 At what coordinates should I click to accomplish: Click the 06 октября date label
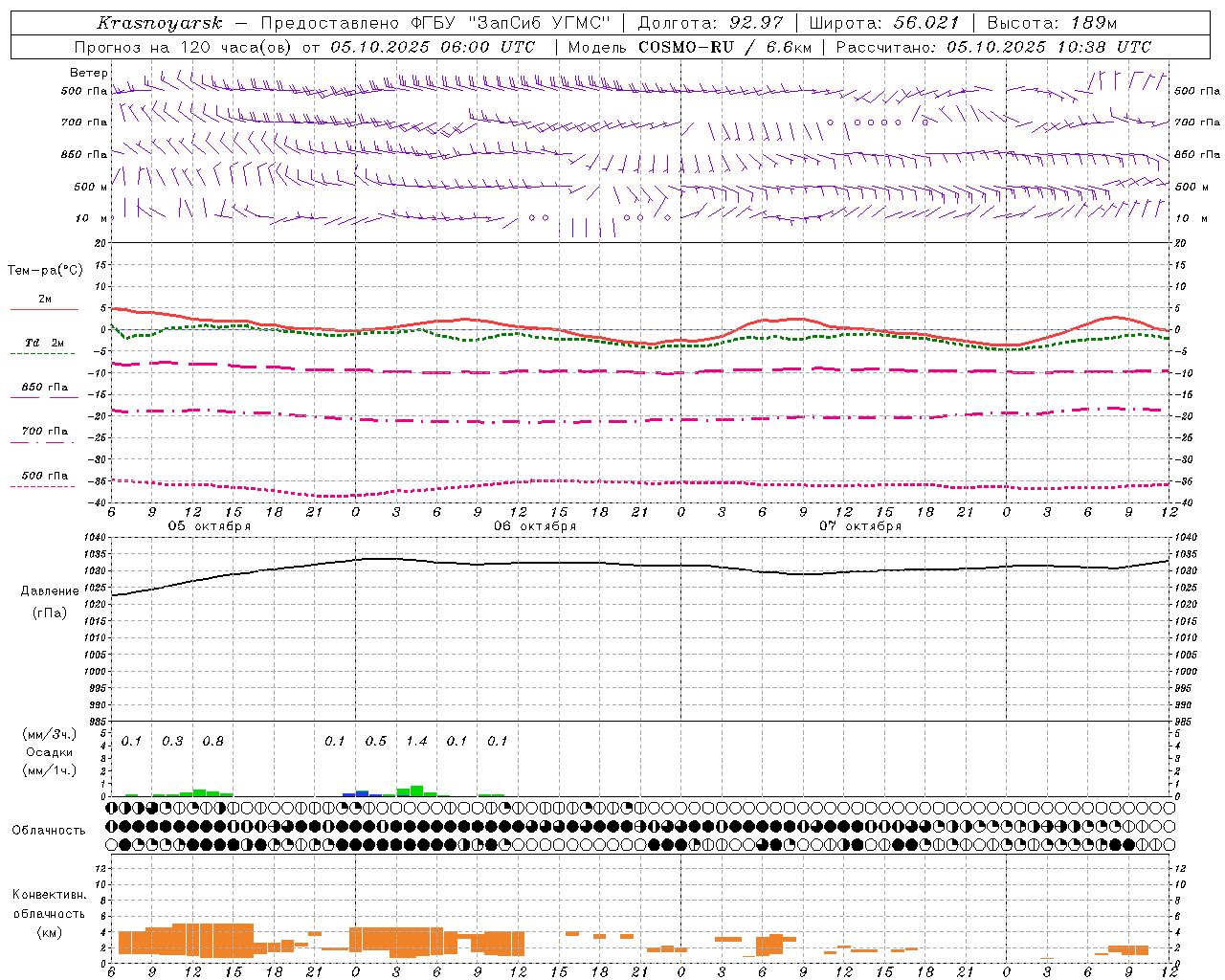click(x=535, y=526)
